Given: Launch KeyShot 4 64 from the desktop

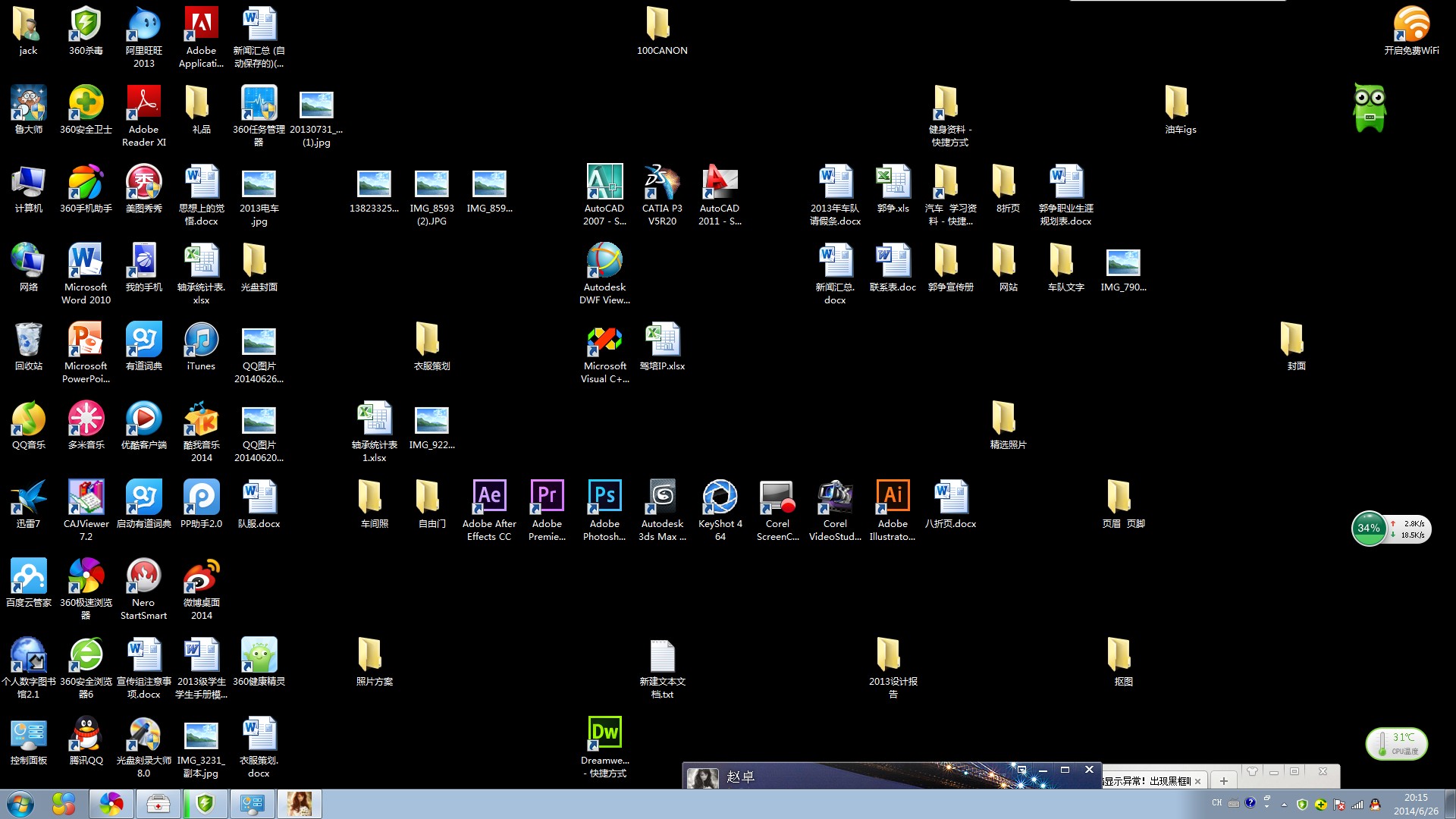Looking at the screenshot, I should point(720,510).
